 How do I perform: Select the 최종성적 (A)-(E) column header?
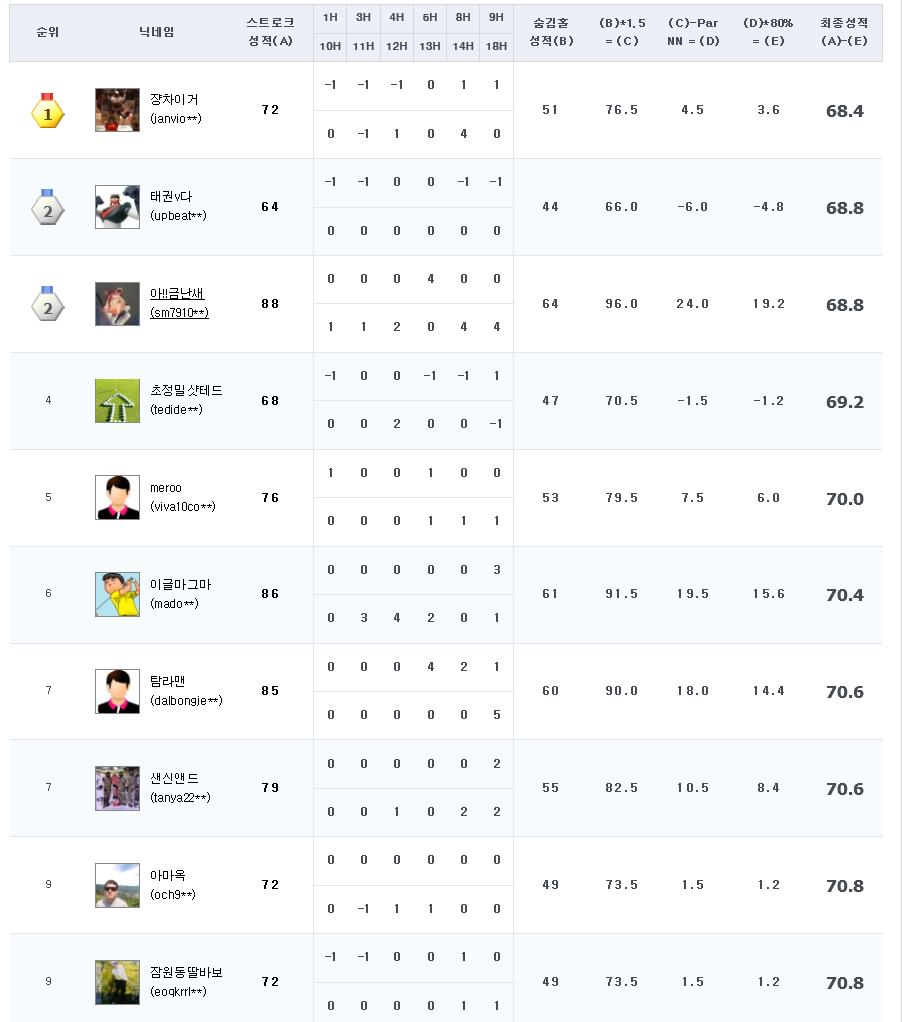click(844, 32)
